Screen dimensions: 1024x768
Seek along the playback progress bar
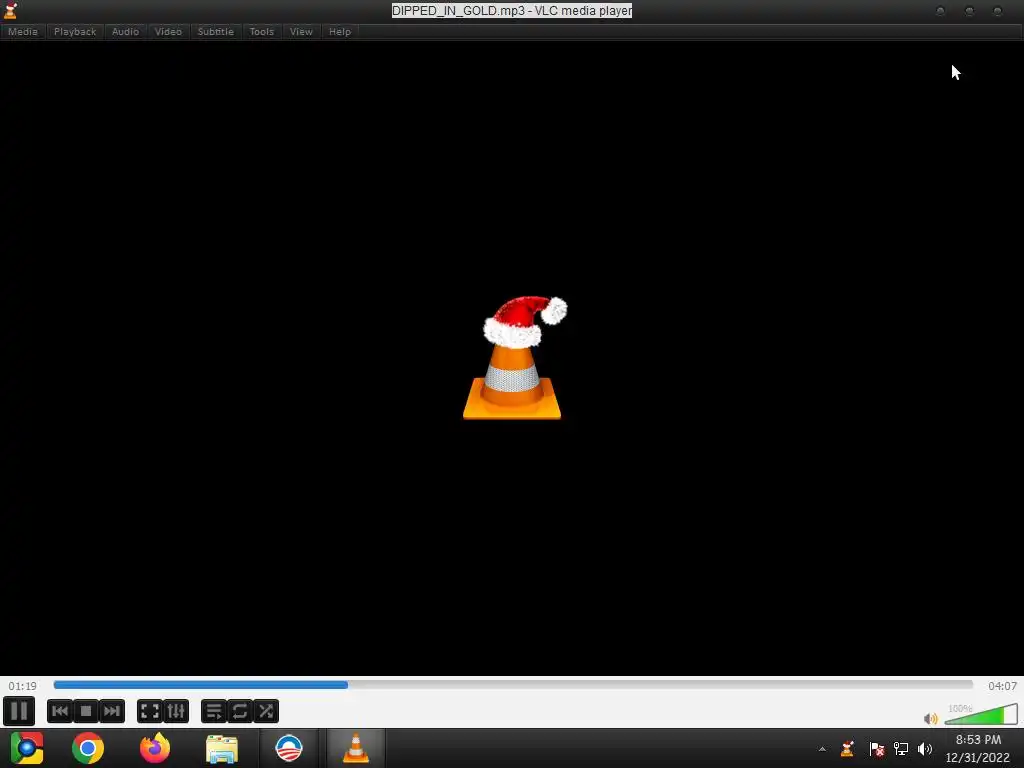coord(513,684)
